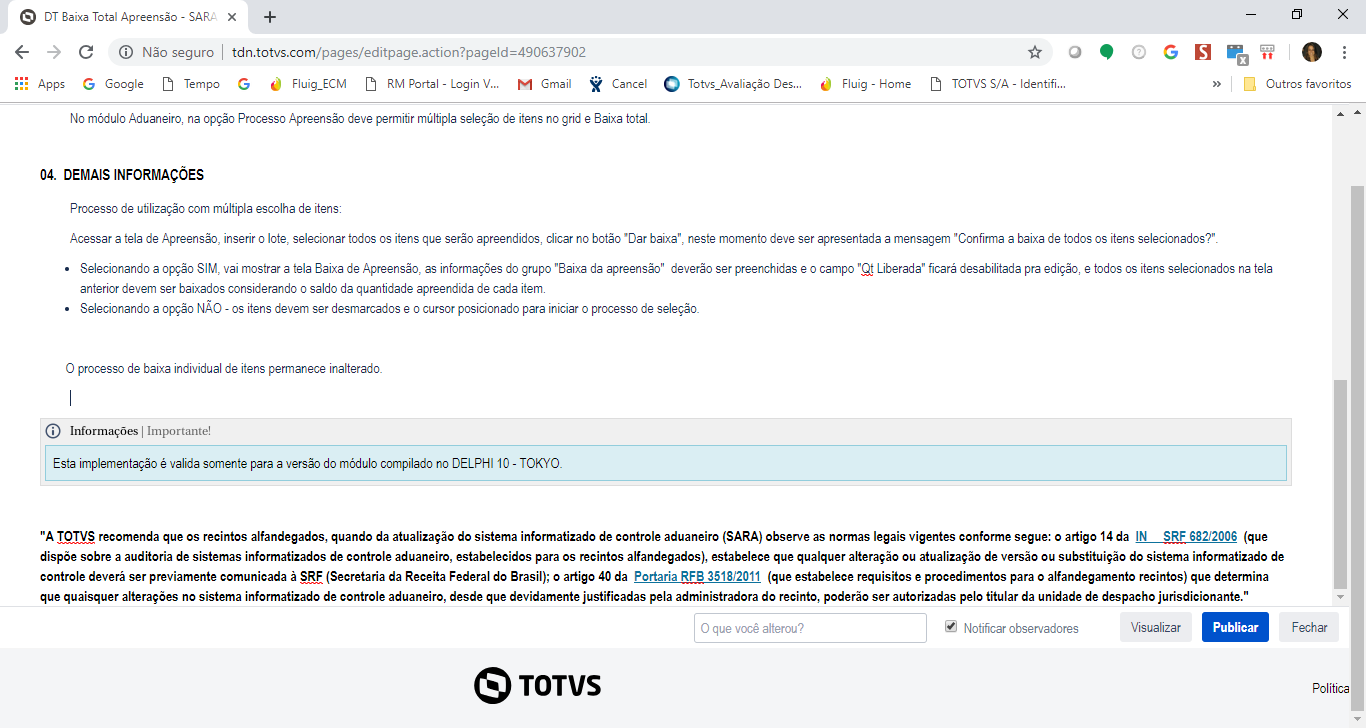Toggle the Notificar observadores checkbox

(x=951, y=627)
